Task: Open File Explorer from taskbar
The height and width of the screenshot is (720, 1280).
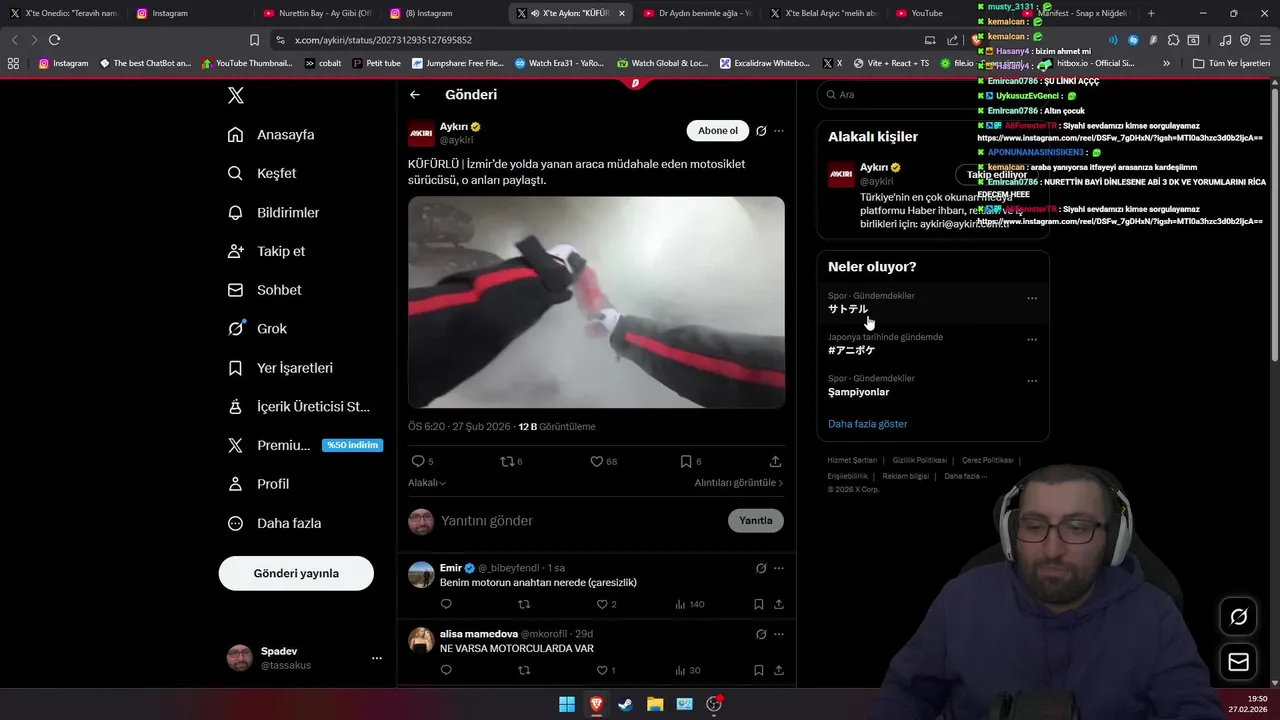Action: 655,704
